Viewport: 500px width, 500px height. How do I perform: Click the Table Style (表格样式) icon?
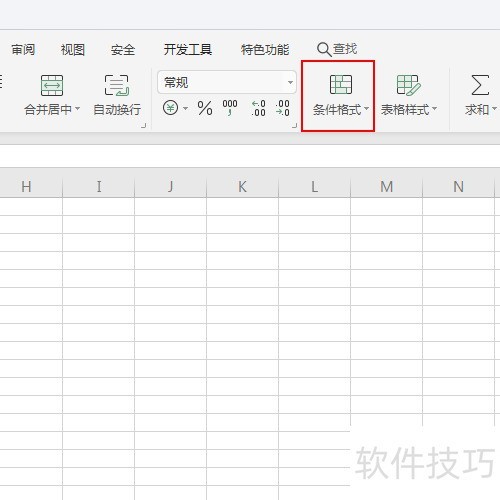coord(409,85)
